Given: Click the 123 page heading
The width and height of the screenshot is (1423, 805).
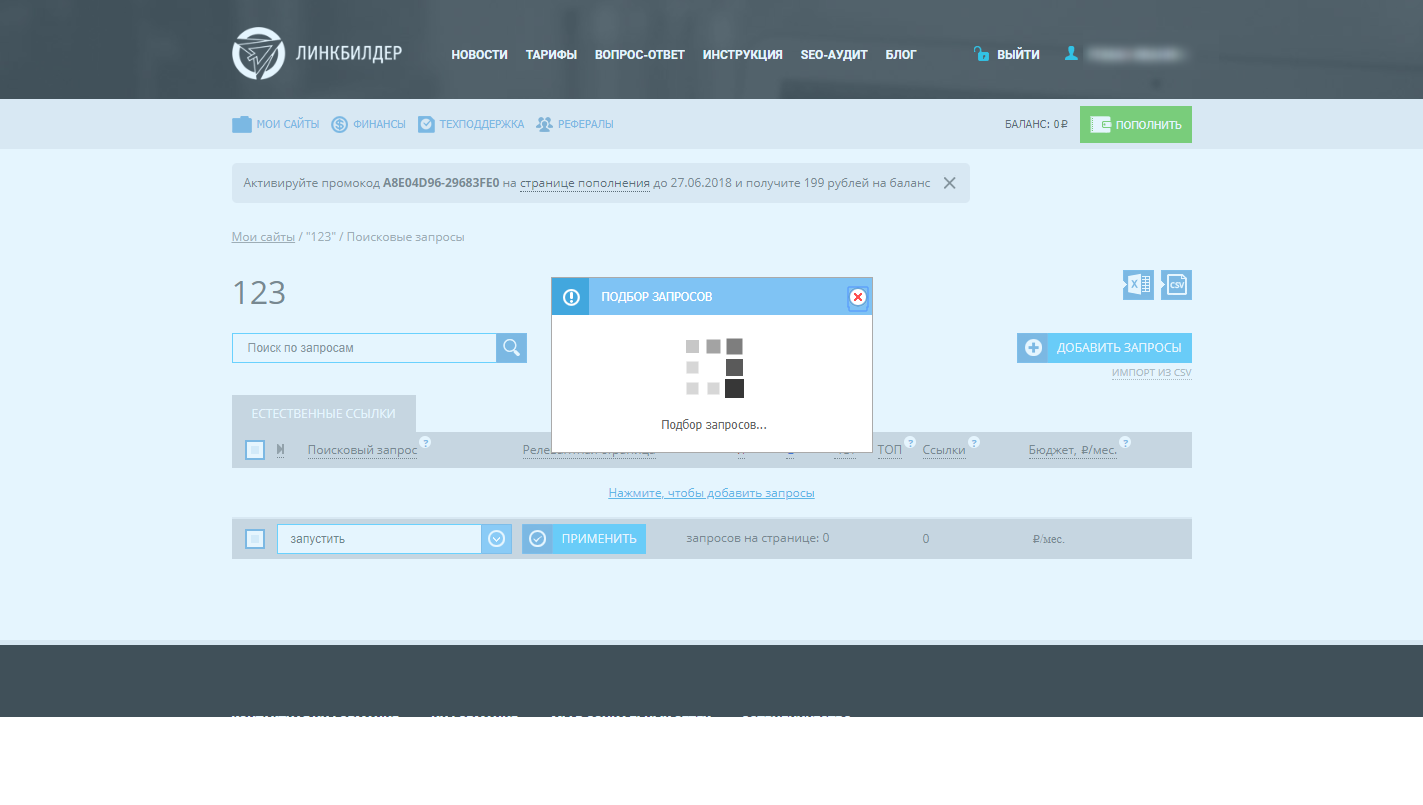Looking at the screenshot, I should [259, 293].
